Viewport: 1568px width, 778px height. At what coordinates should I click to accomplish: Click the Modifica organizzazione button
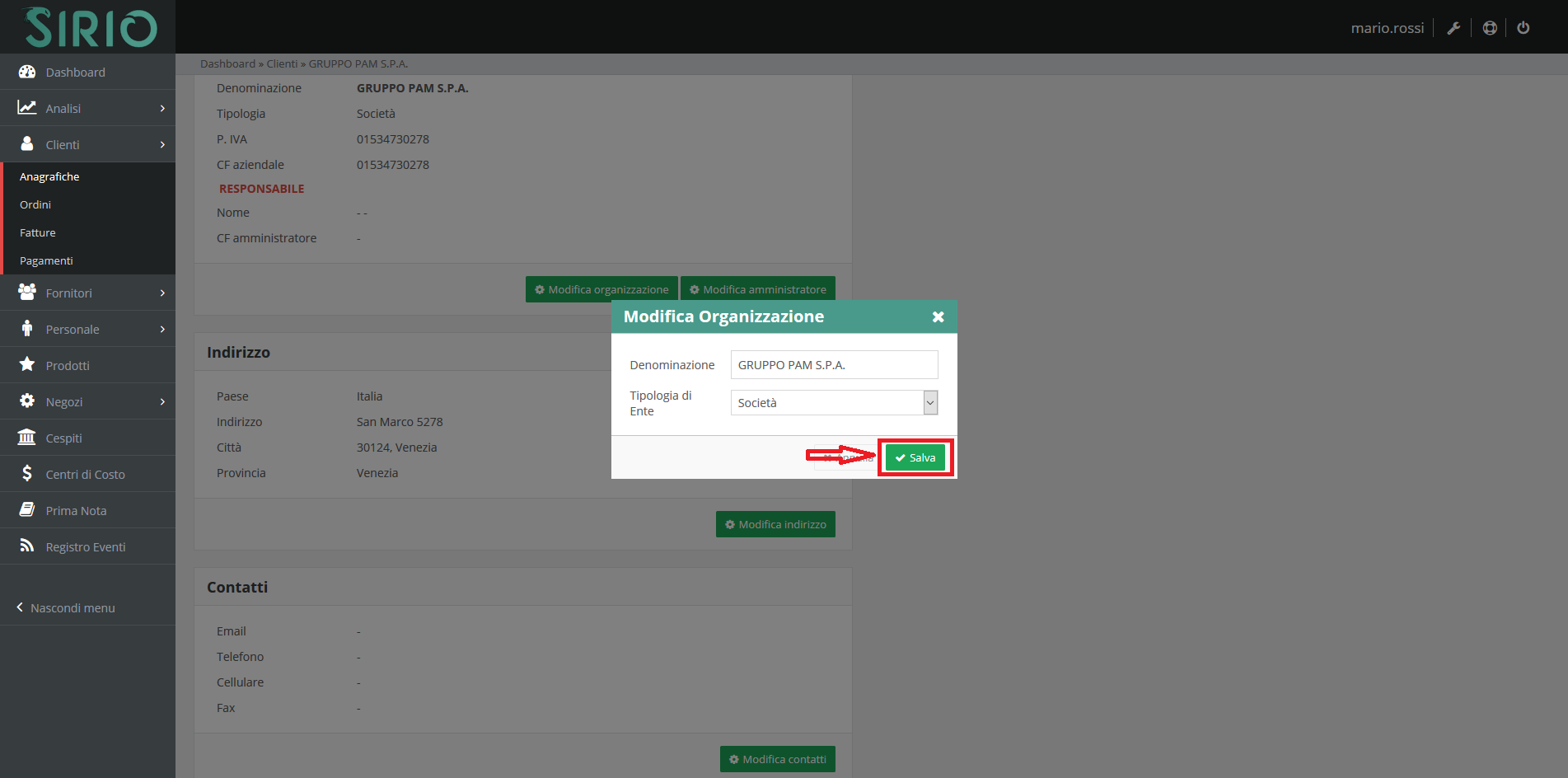pos(601,289)
